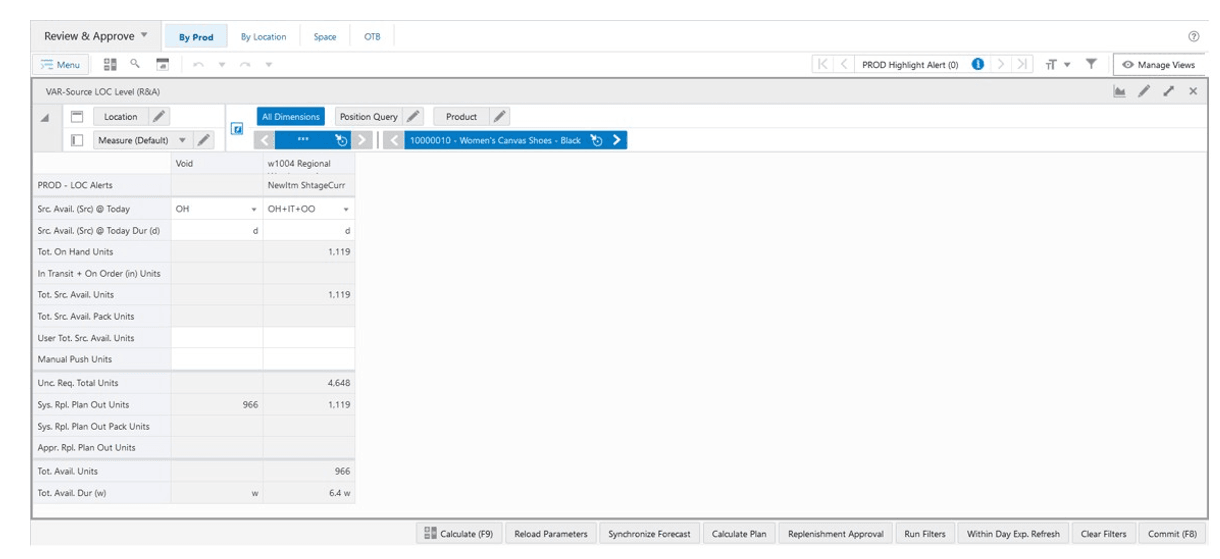Click Calculate (F9) button
Image resolution: width=1220 pixels, height=559 pixels.
click(x=459, y=534)
